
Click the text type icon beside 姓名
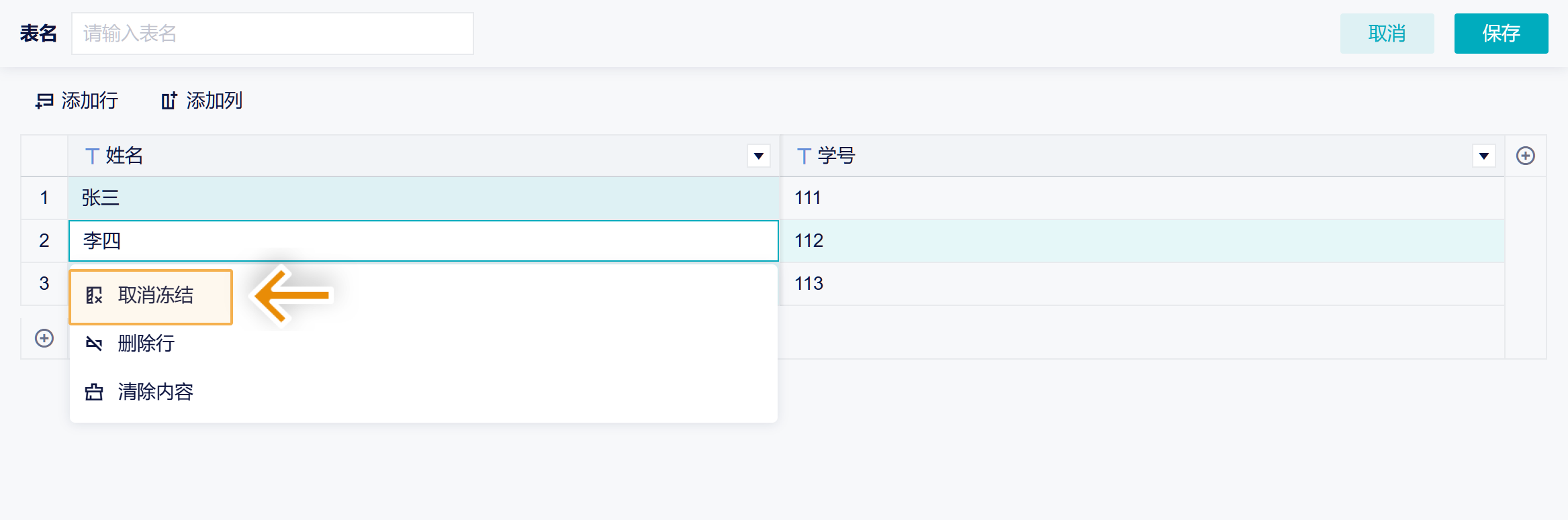(x=92, y=156)
